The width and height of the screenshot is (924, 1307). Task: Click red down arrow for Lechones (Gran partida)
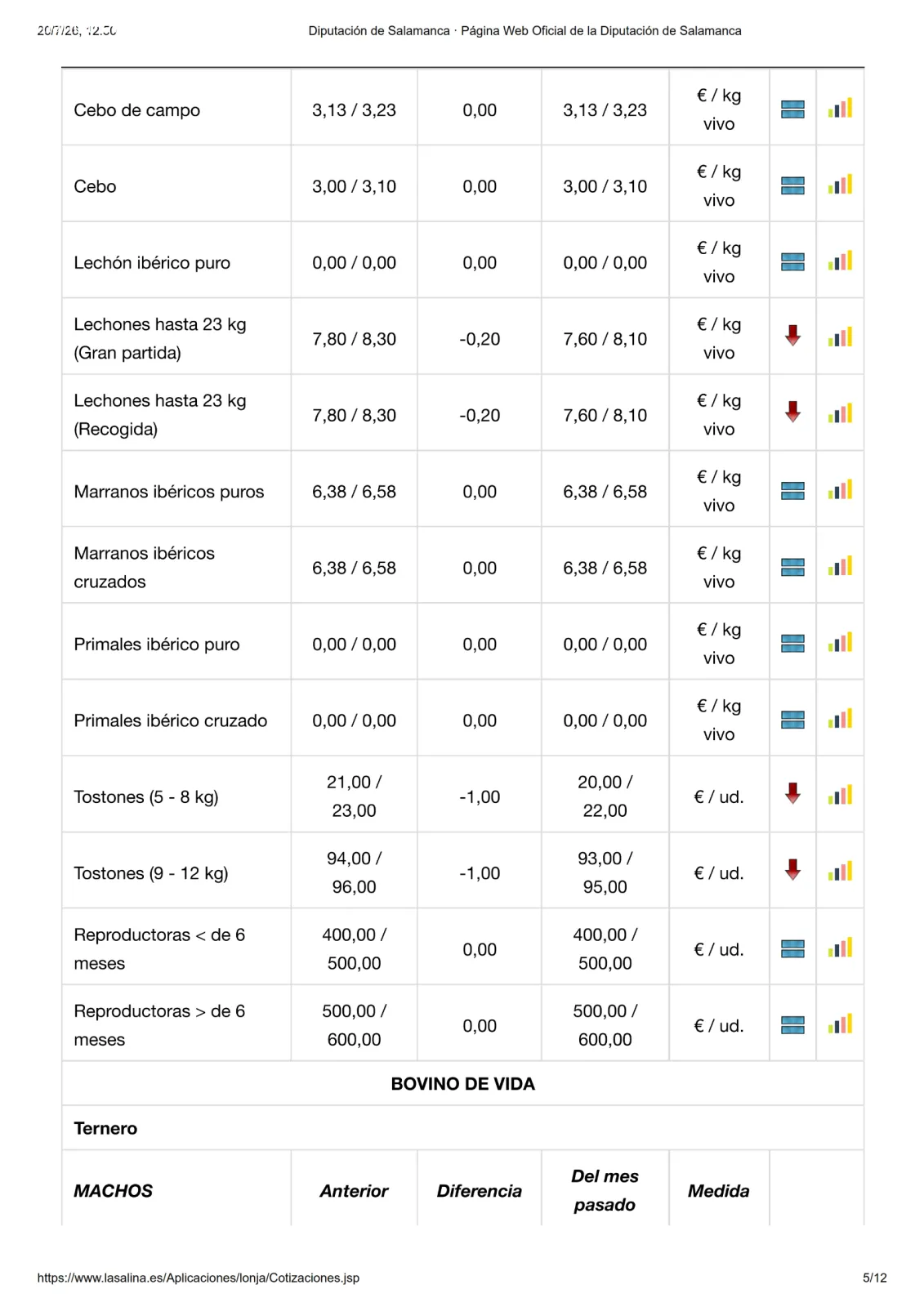(792, 336)
